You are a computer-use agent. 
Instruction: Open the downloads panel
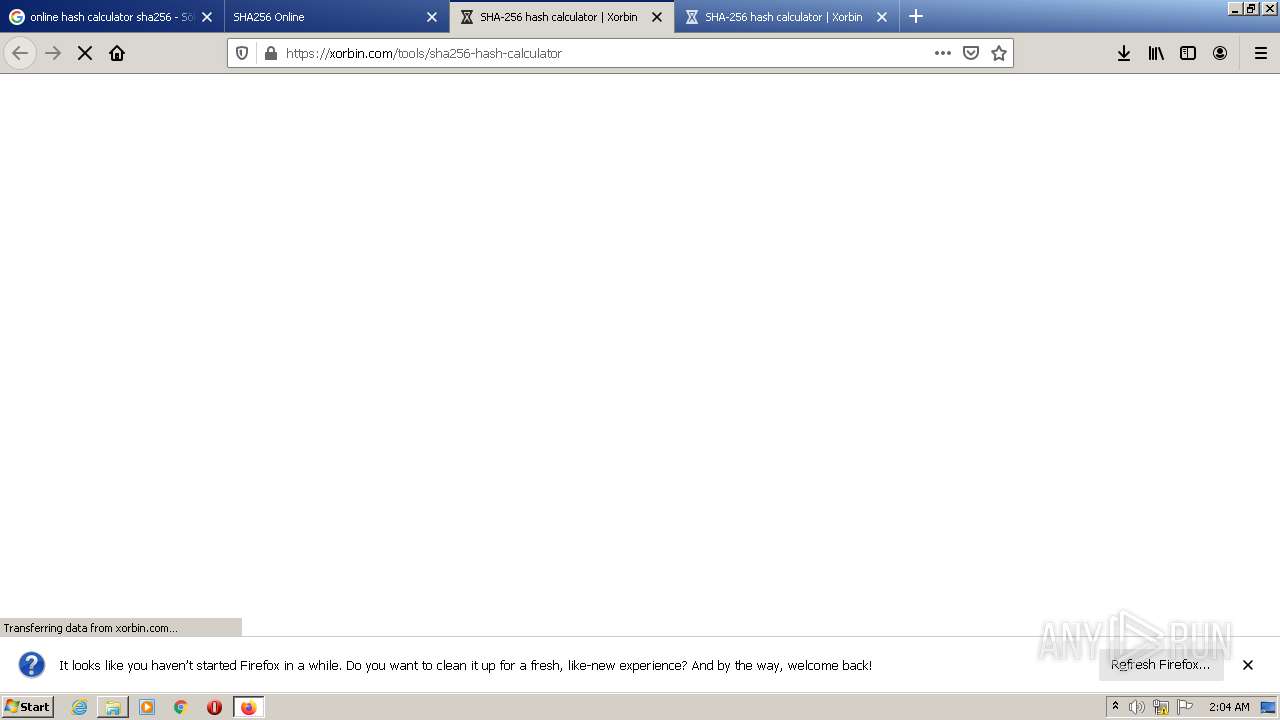(1124, 53)
